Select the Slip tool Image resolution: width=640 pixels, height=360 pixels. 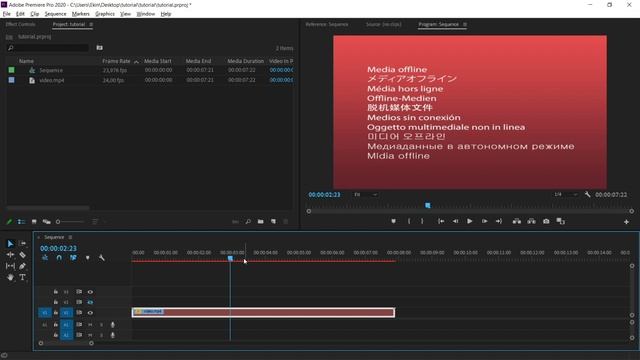[x=10, y=266]
